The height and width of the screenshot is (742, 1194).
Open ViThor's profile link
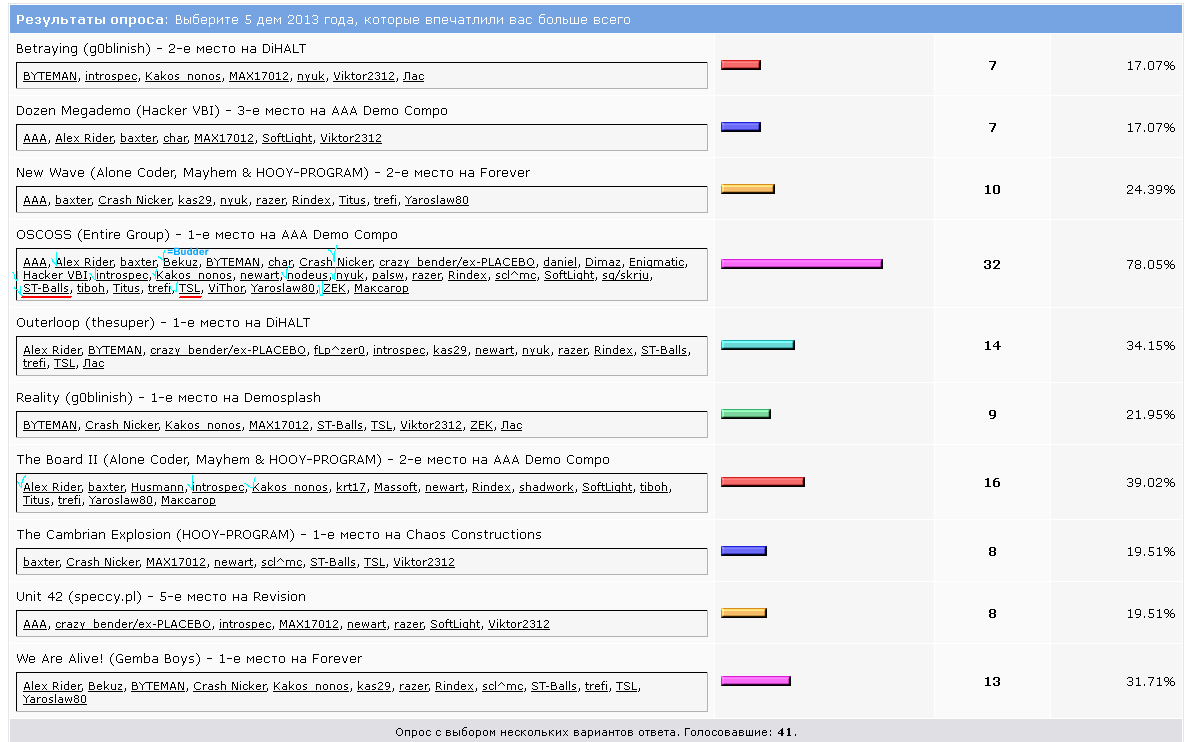225,289
